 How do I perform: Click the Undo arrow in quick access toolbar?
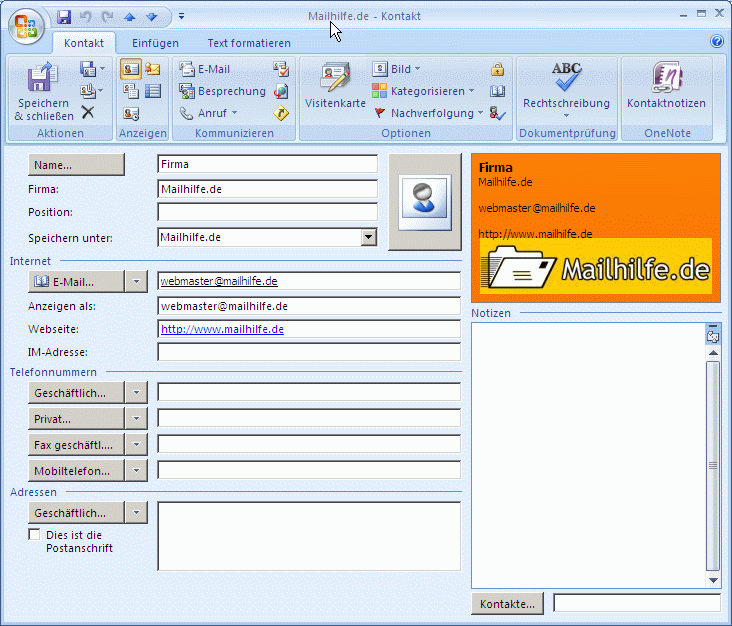click(85, 17)
